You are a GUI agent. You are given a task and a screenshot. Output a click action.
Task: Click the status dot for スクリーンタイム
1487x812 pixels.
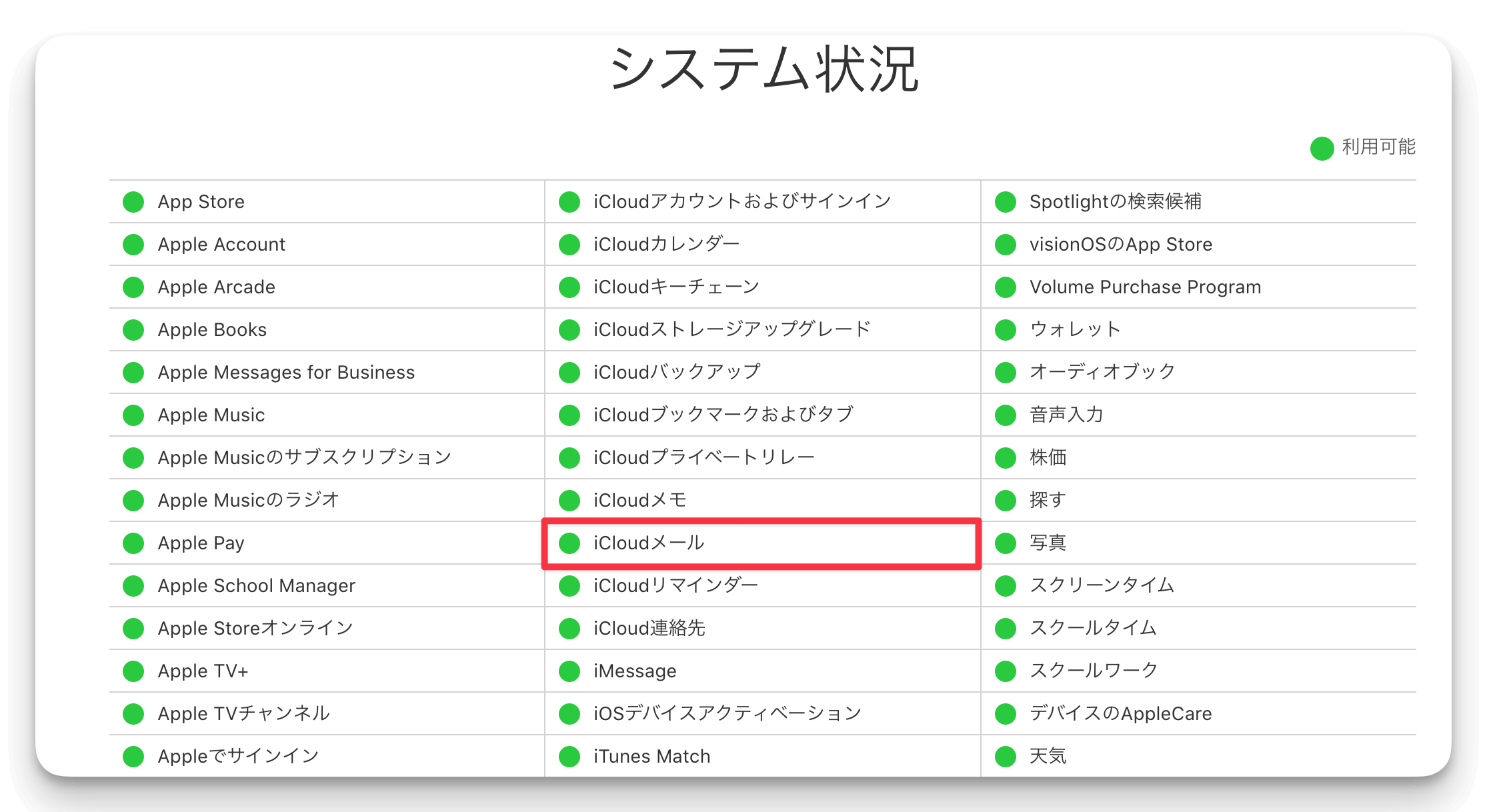tap(1006, 585)
